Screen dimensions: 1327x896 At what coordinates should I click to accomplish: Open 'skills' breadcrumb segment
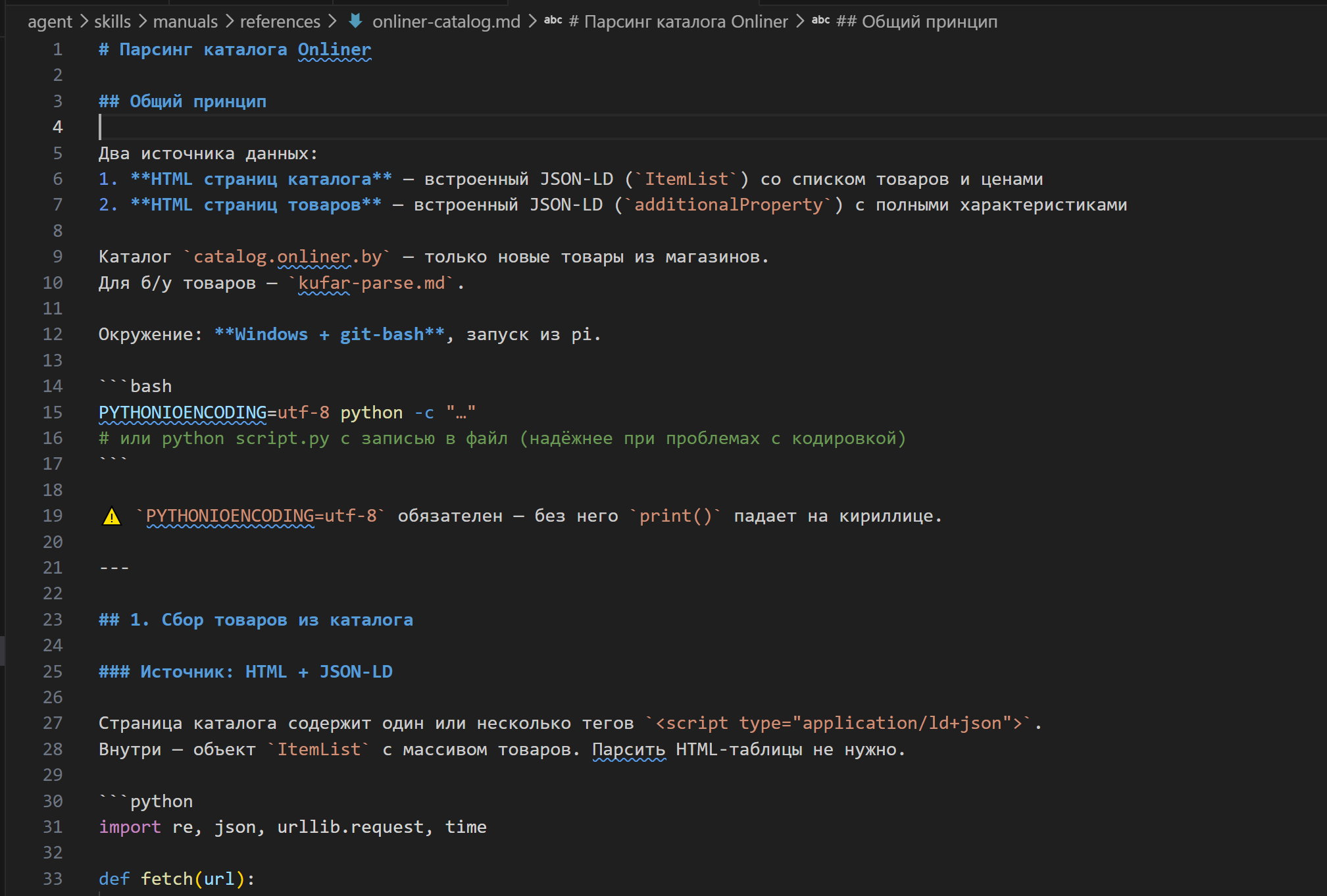tap(113, 22)
